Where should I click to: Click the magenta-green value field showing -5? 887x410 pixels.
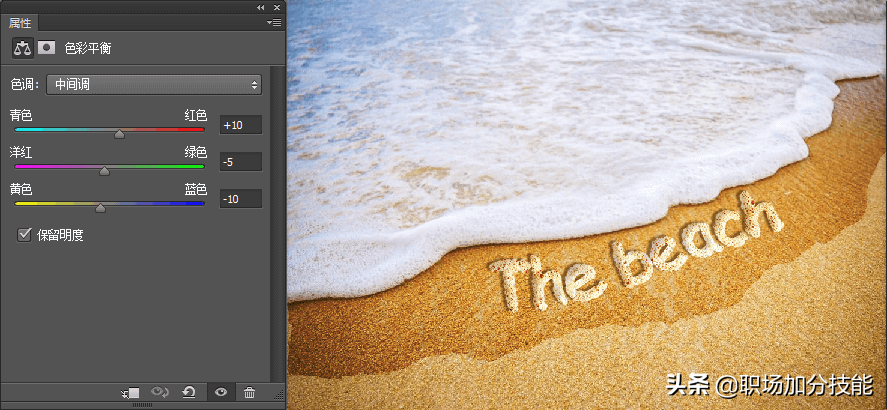pyautogui.click(x=241, y=162)
